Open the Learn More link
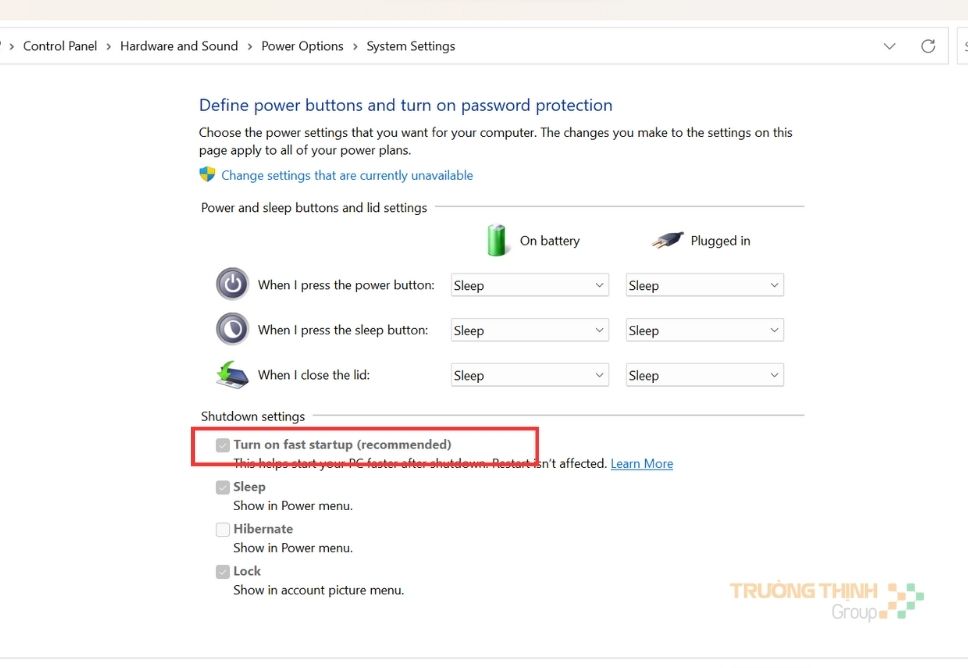The image size is (968, 668). tap(642, 464)
